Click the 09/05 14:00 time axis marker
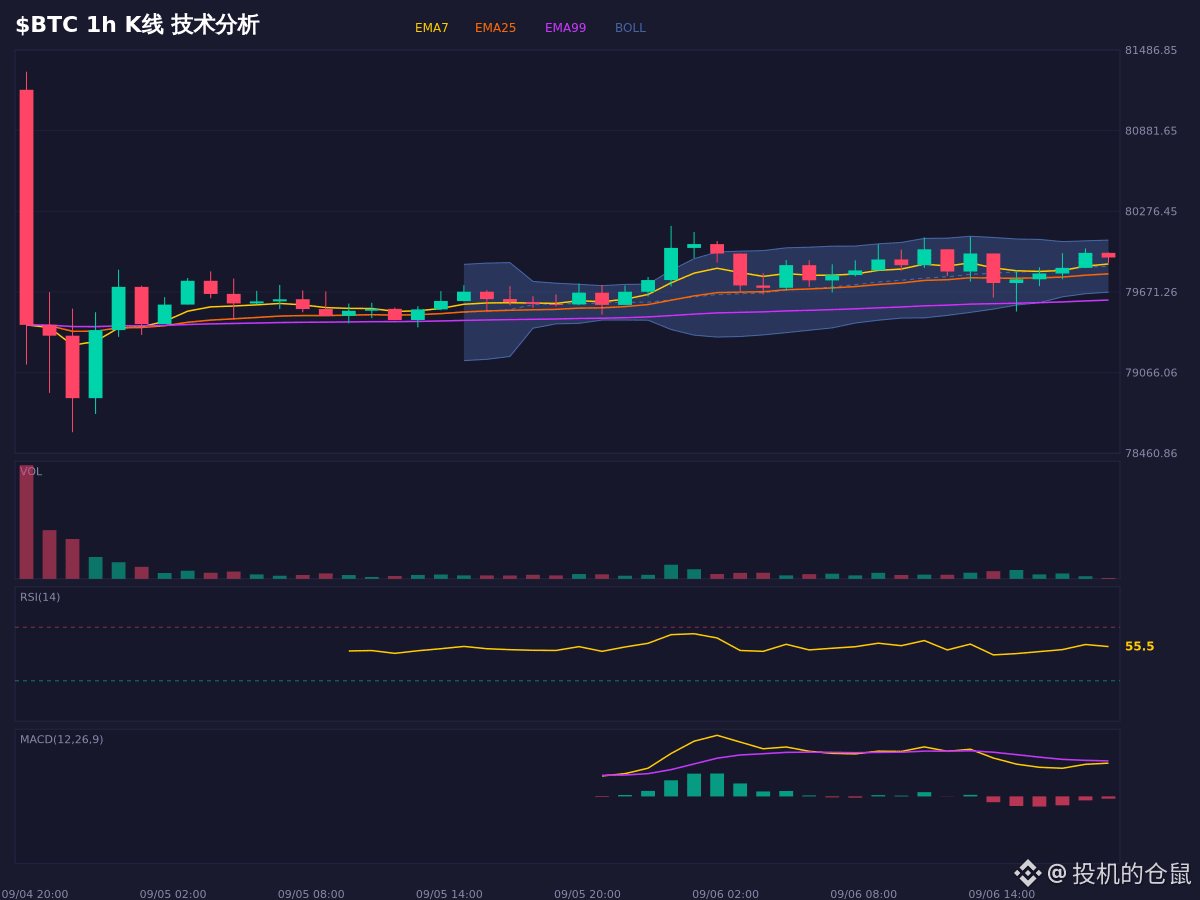 point(449,894)
